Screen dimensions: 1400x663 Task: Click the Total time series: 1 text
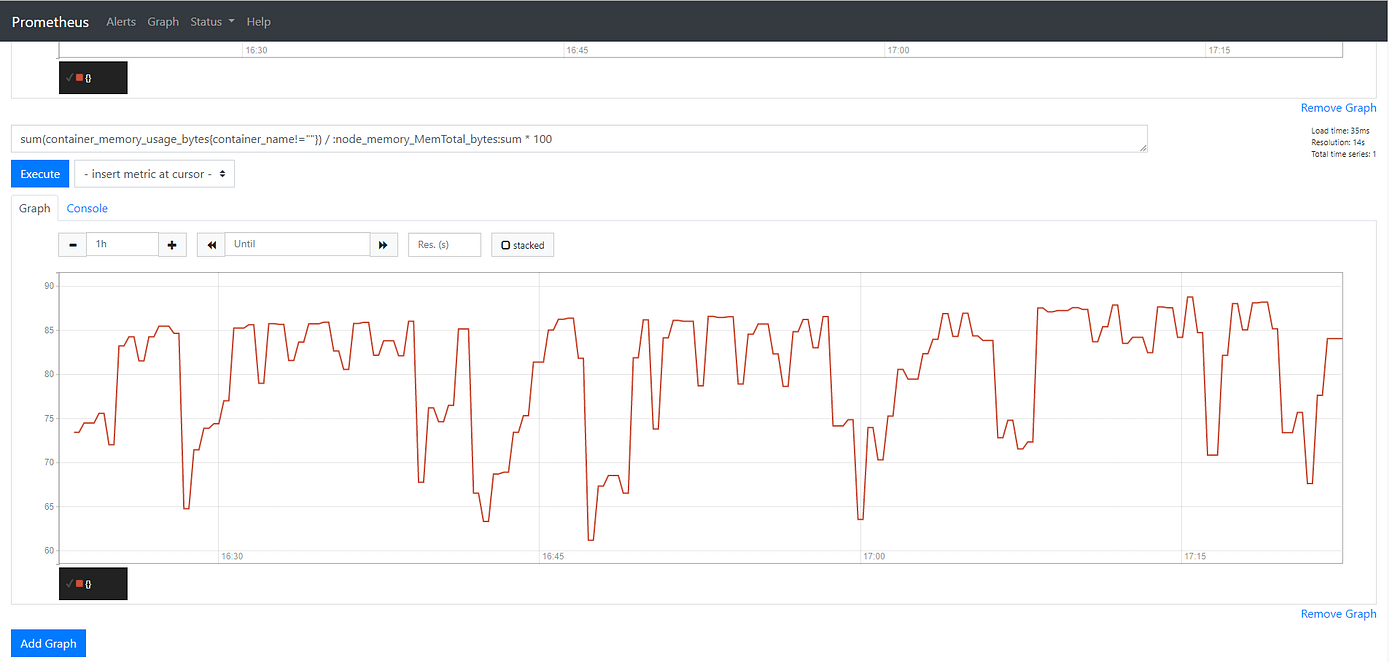[1344, 155]
